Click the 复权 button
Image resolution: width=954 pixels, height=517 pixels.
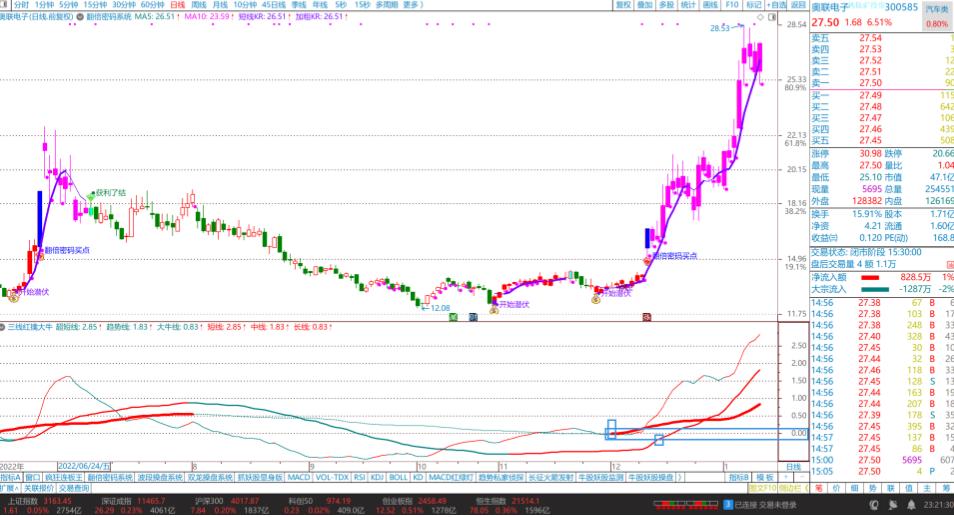click(x=623, y=5)
